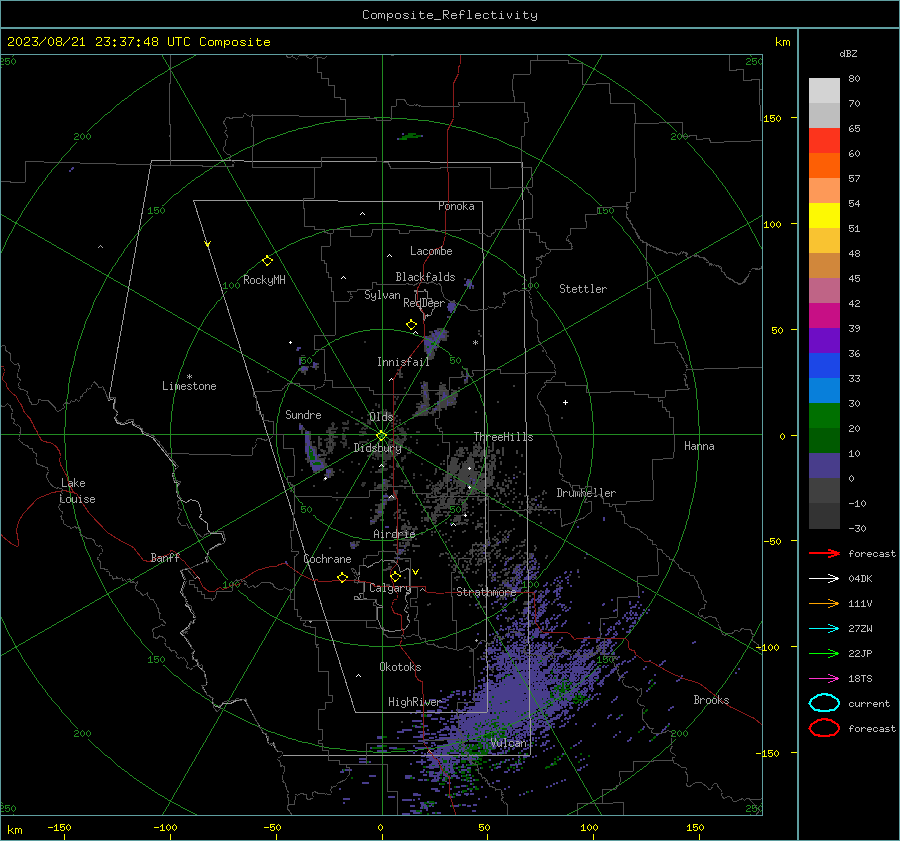
Task: Click the Brooks label
Action: click(x=711, y=700)
